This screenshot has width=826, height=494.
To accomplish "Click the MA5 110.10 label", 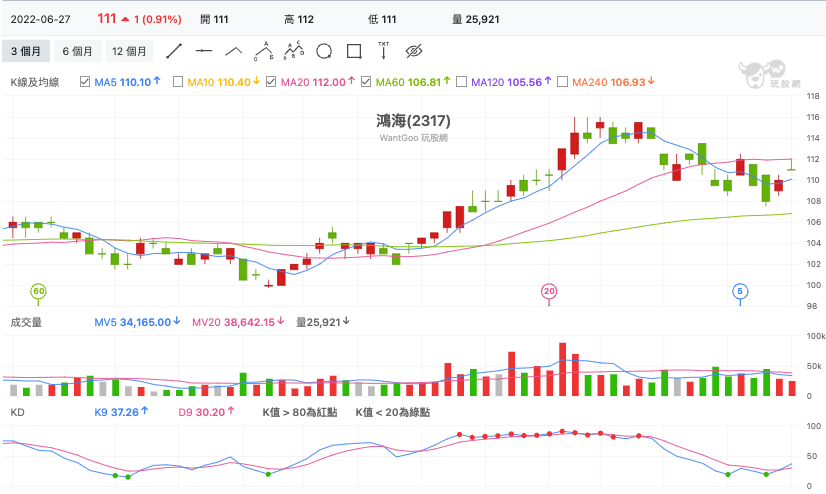I will 127,82.
